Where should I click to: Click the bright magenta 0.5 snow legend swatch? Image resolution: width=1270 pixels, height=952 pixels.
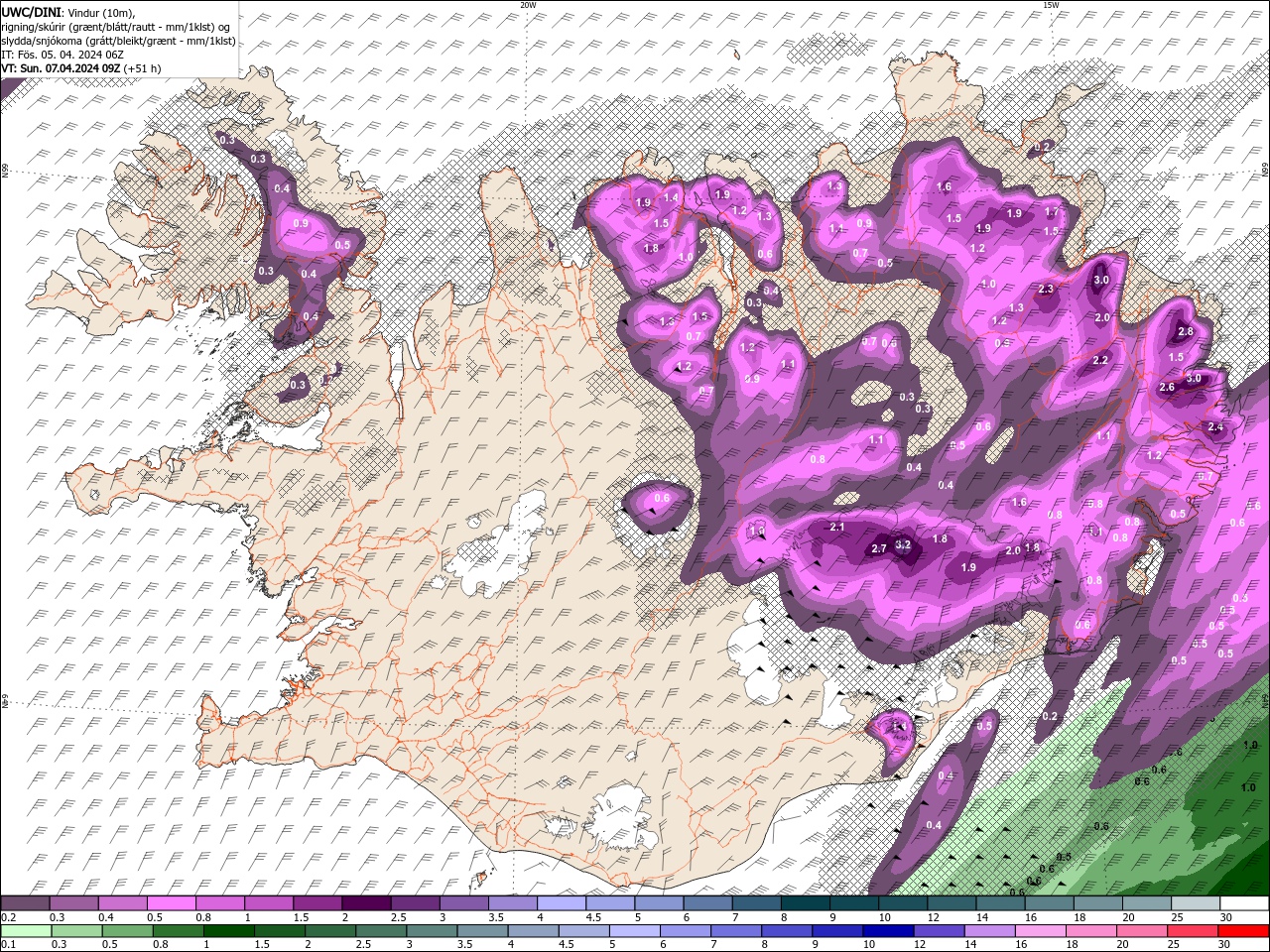(x=171, y=903)
